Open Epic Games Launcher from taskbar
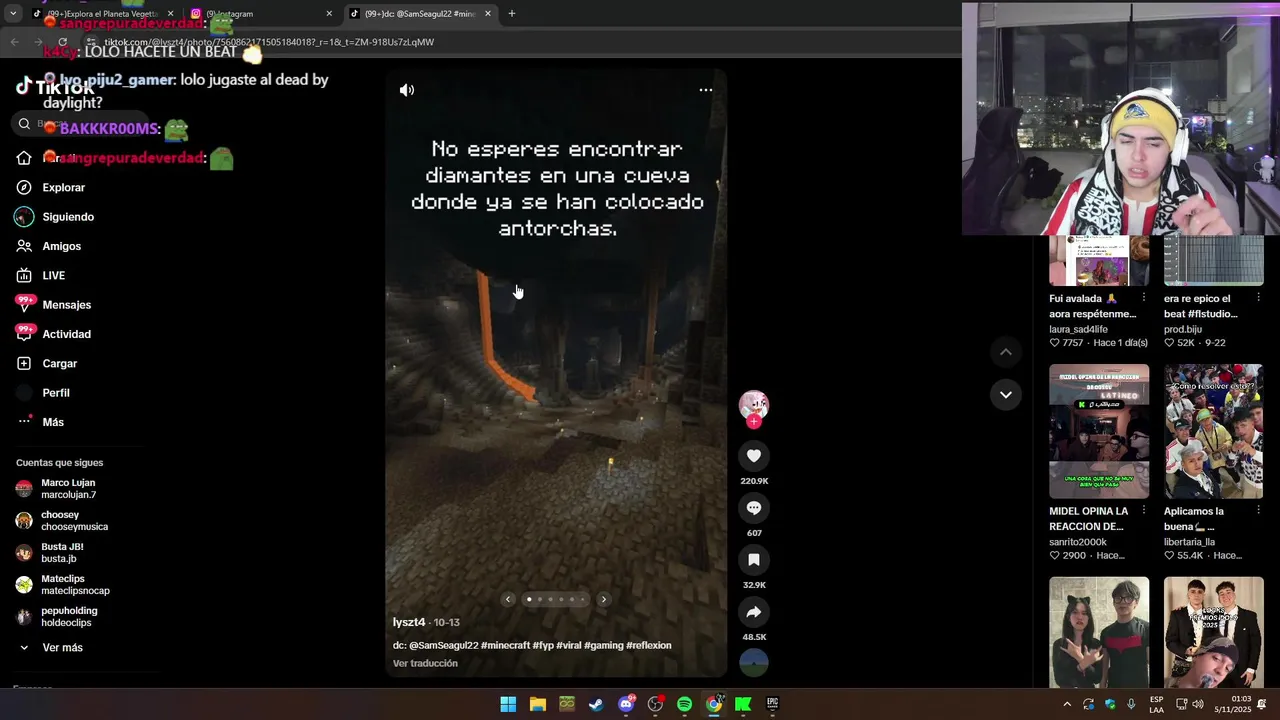This screenshot has height=720, width=1280. click(x=772, y=704)
